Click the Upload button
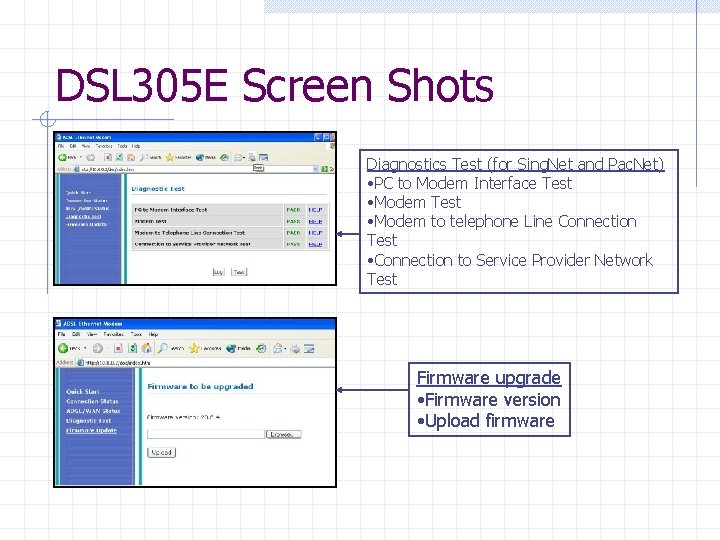Viewport: 720px width, 540px height. pyautogui.click(x=162, y=453)
